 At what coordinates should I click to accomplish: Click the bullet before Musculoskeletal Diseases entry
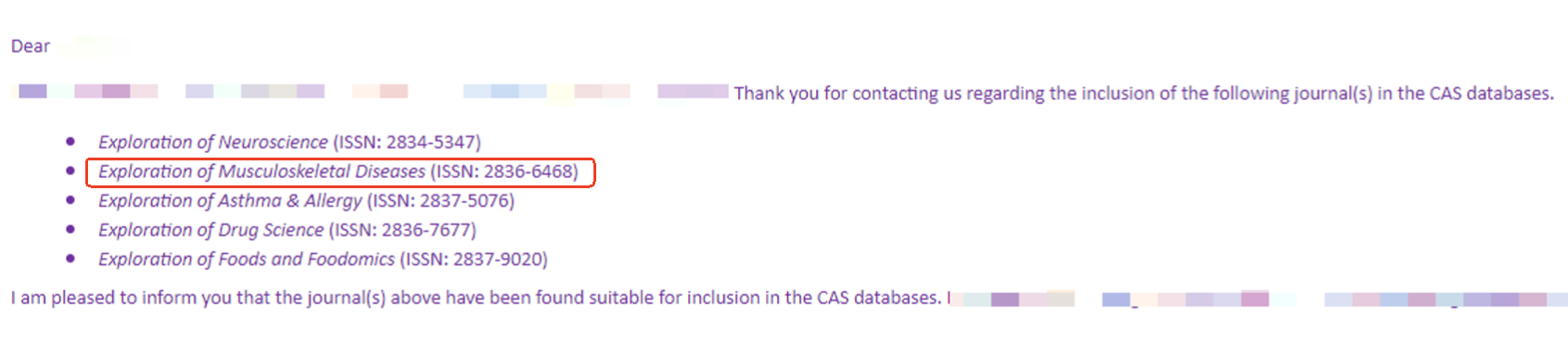[70, 171]
